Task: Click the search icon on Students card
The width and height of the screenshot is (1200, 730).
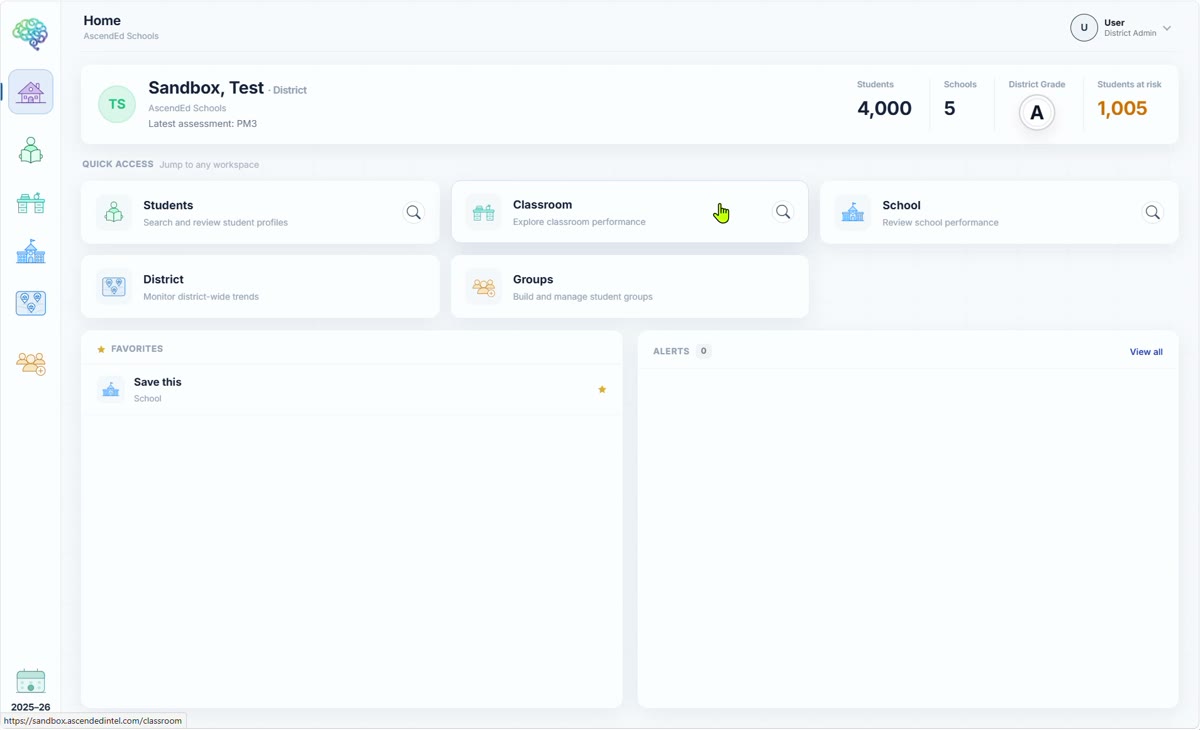Action: point(414,212)
